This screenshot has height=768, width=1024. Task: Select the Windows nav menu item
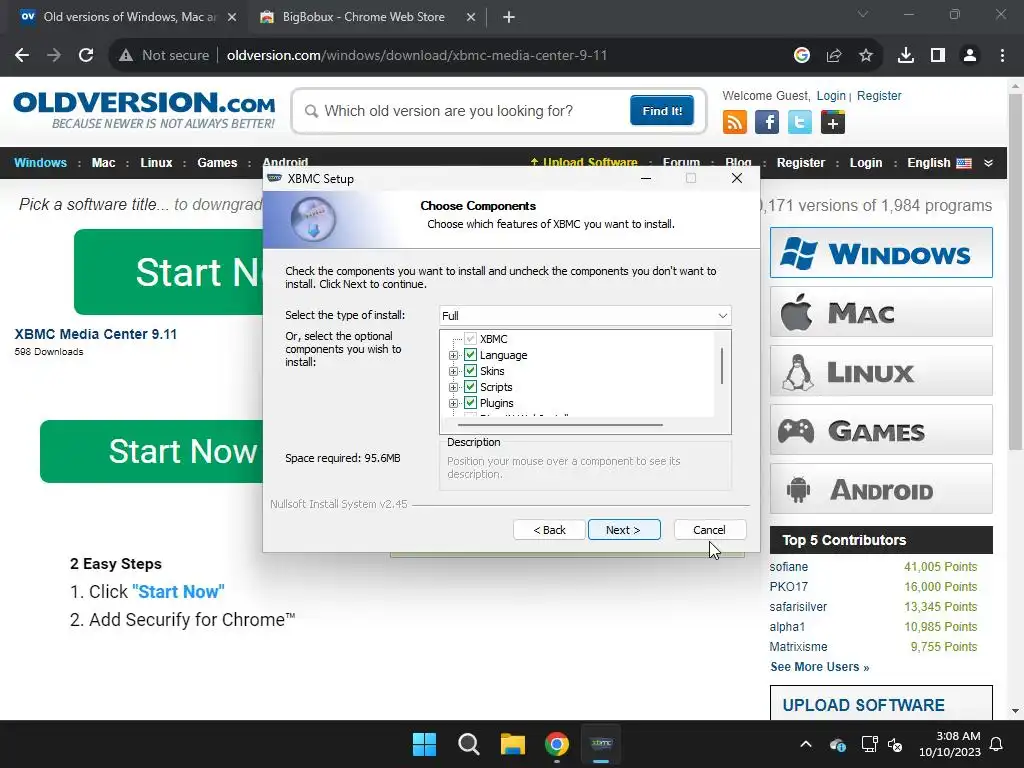pos(40,163)
